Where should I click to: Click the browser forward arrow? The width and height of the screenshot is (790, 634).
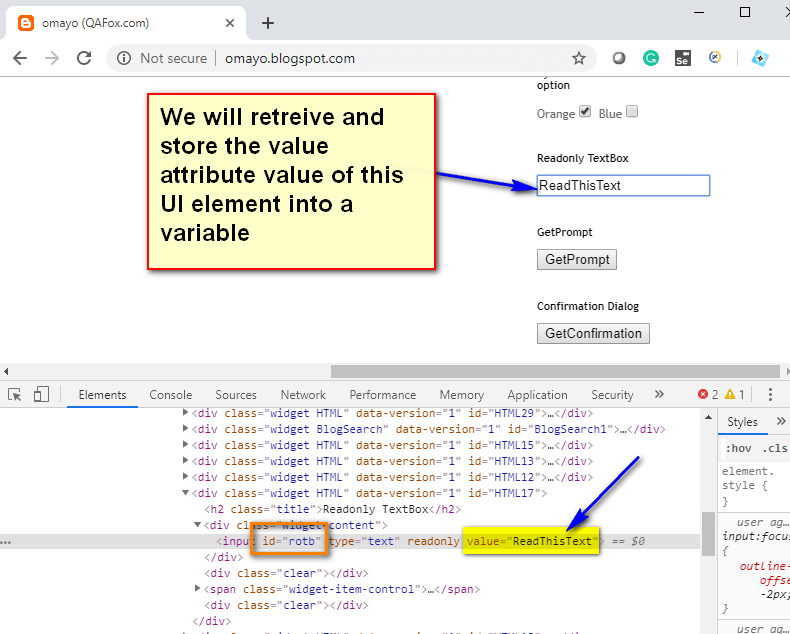pyautogui.click(x=52, y=58)
